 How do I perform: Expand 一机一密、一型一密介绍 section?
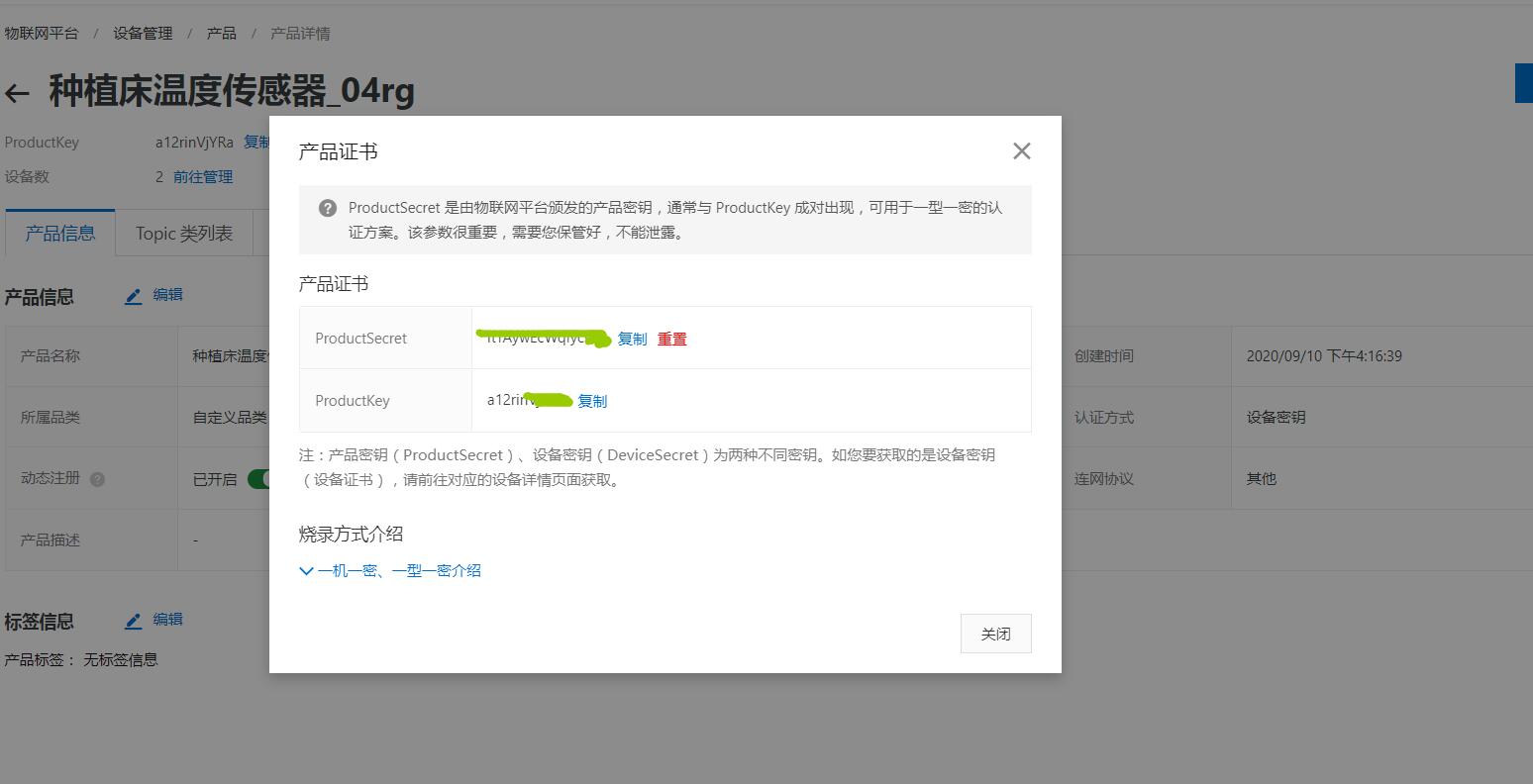click(x=390, y=570)
